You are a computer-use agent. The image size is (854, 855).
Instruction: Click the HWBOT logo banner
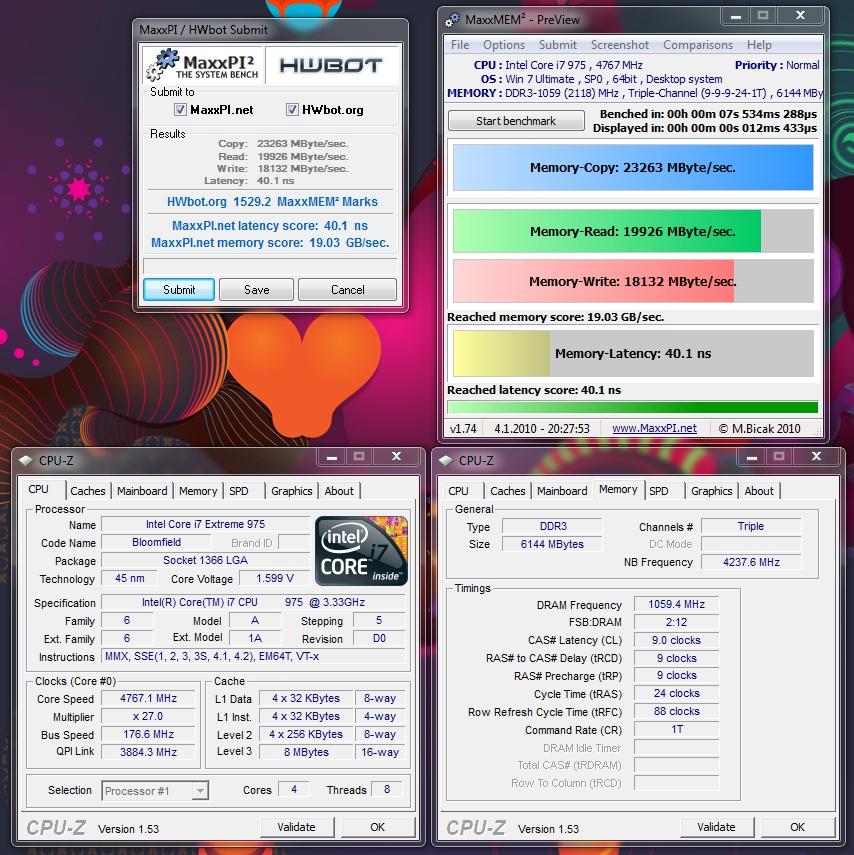click(332, 65)
